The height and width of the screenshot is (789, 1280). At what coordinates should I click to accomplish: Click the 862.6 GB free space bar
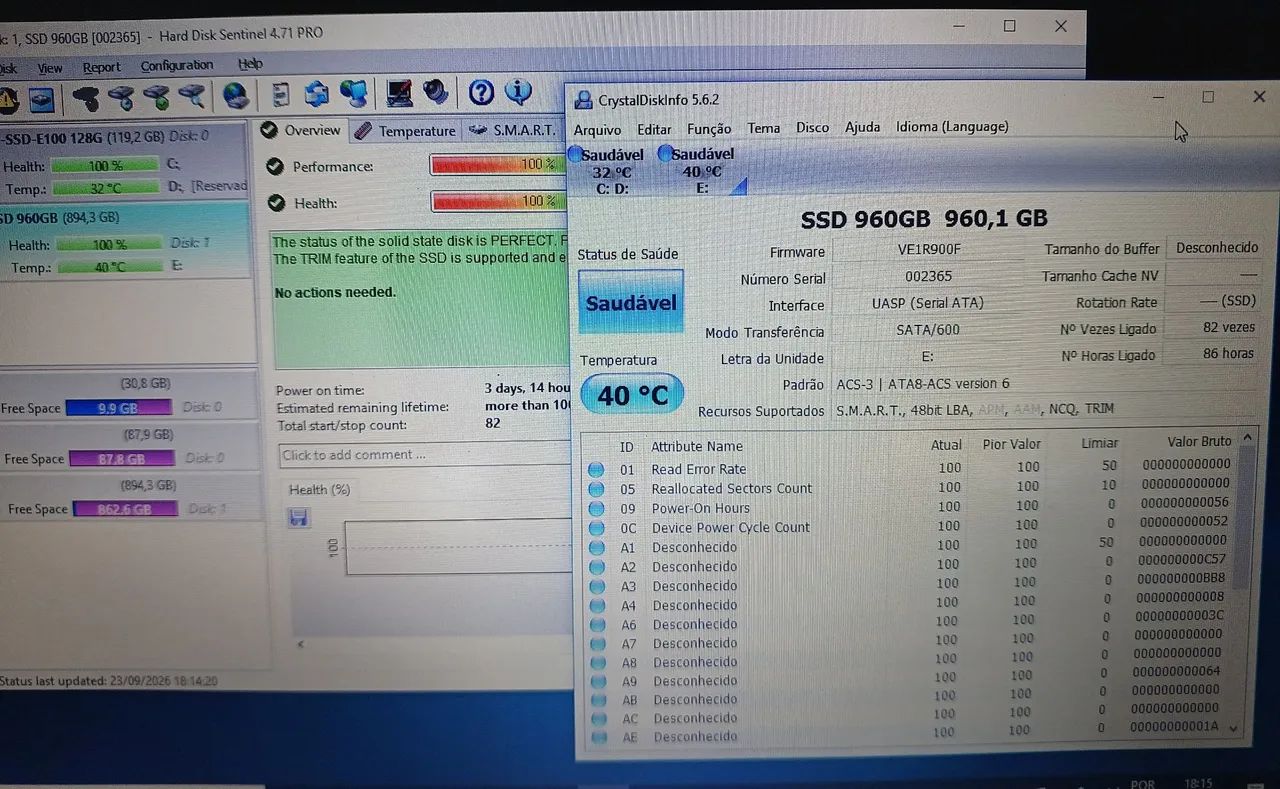click(x=125, y=509)
